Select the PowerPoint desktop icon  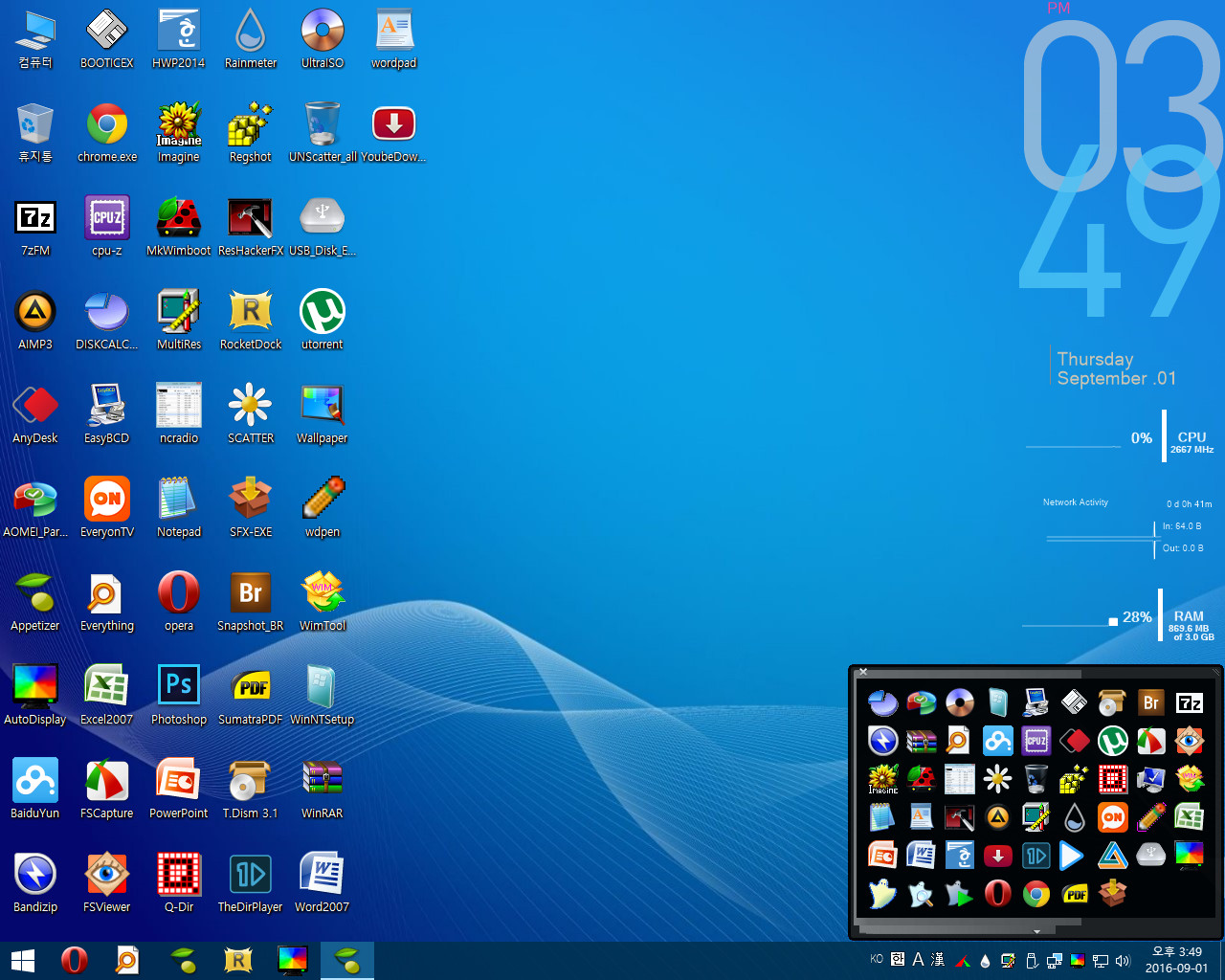click(x=179, y=791)
